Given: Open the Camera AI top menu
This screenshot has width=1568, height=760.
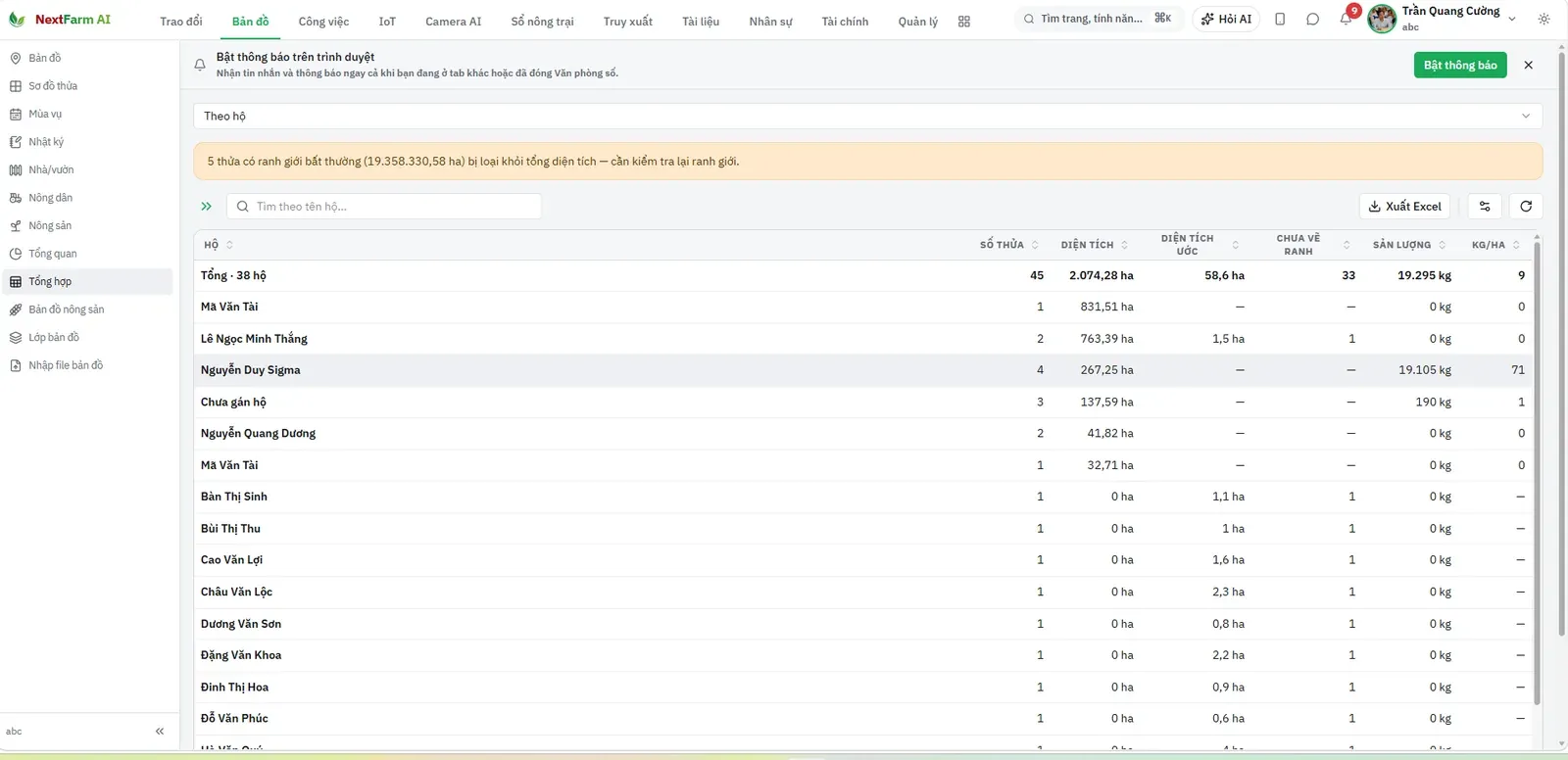Looking at the screenshot, I should [453, 22].
